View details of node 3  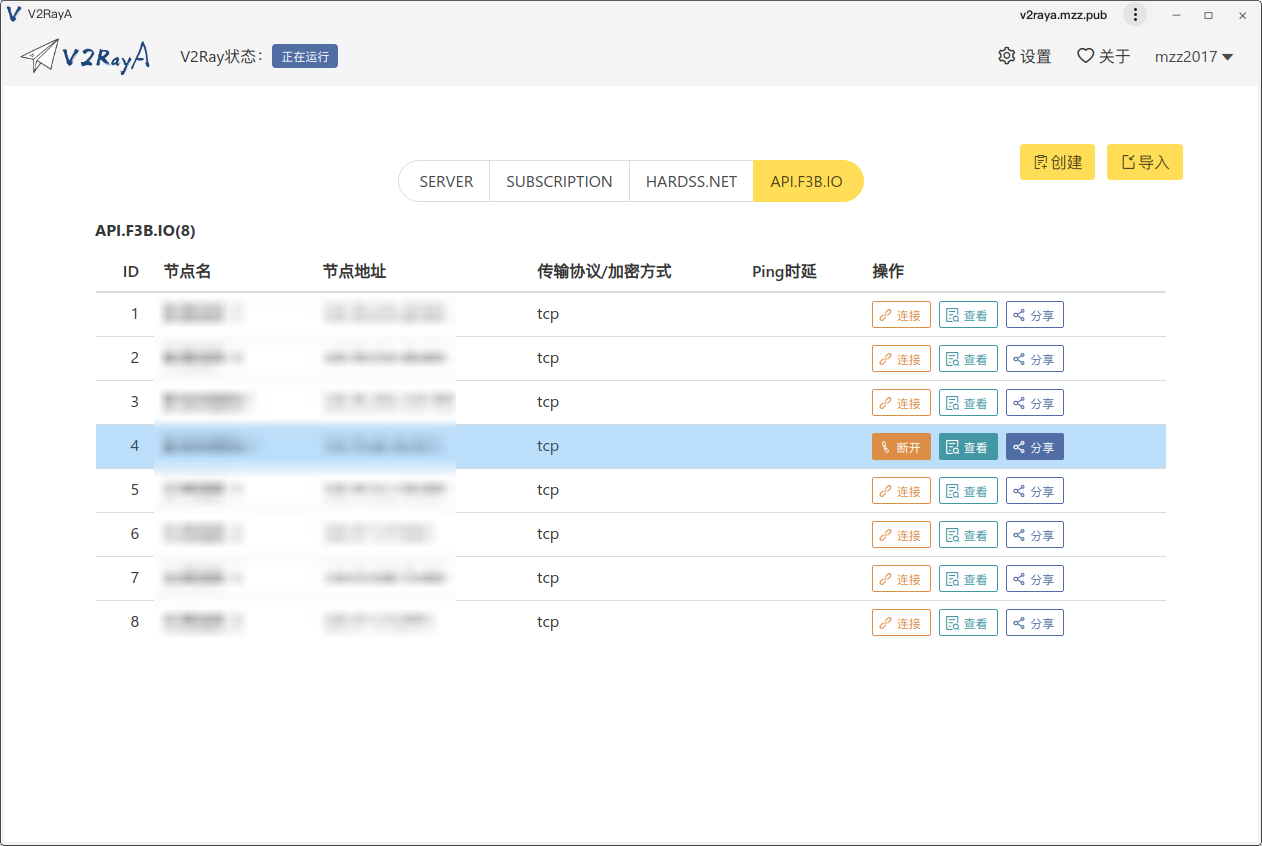coord(968,403)
